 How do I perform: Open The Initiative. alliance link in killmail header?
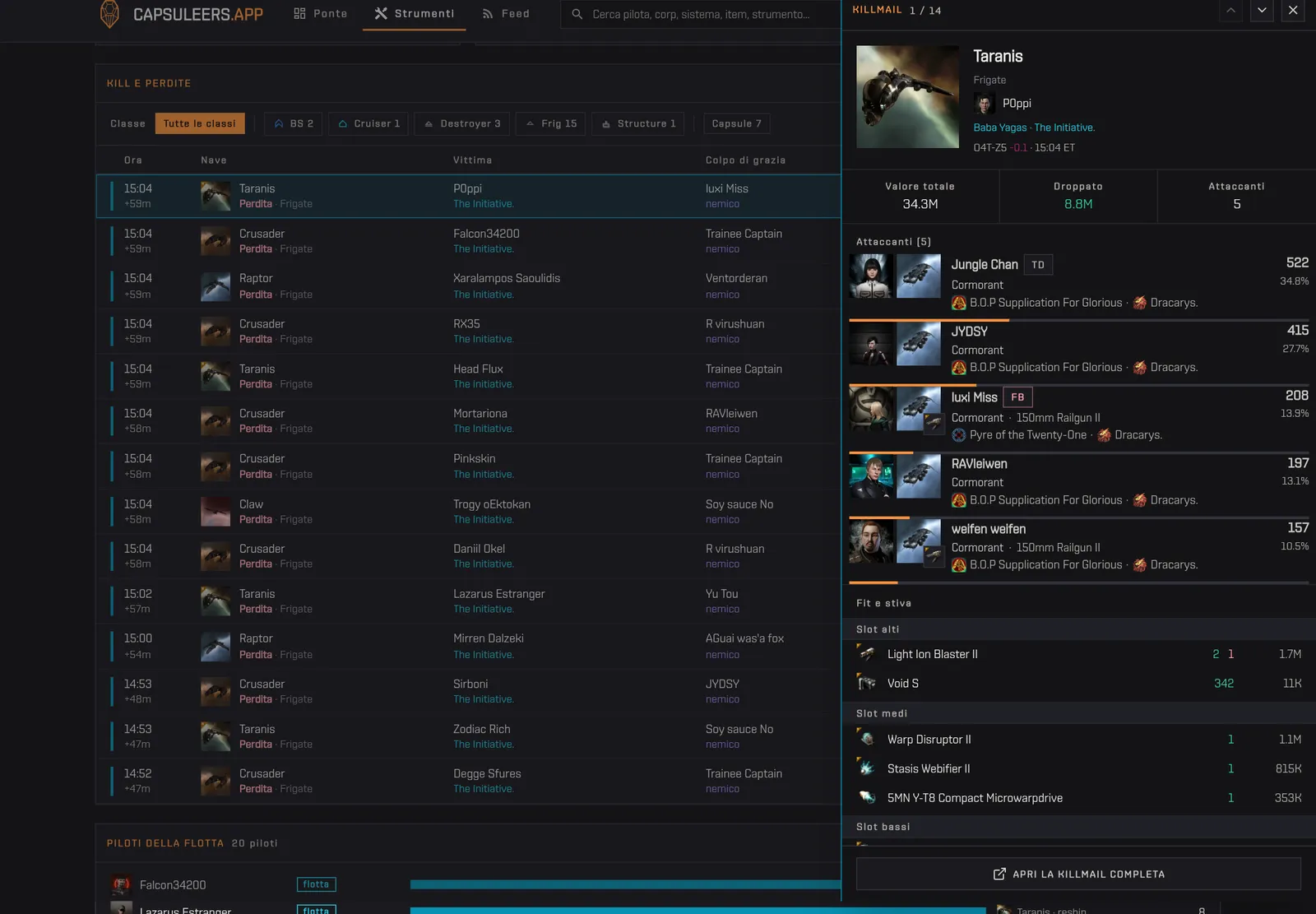[1064, 128]
